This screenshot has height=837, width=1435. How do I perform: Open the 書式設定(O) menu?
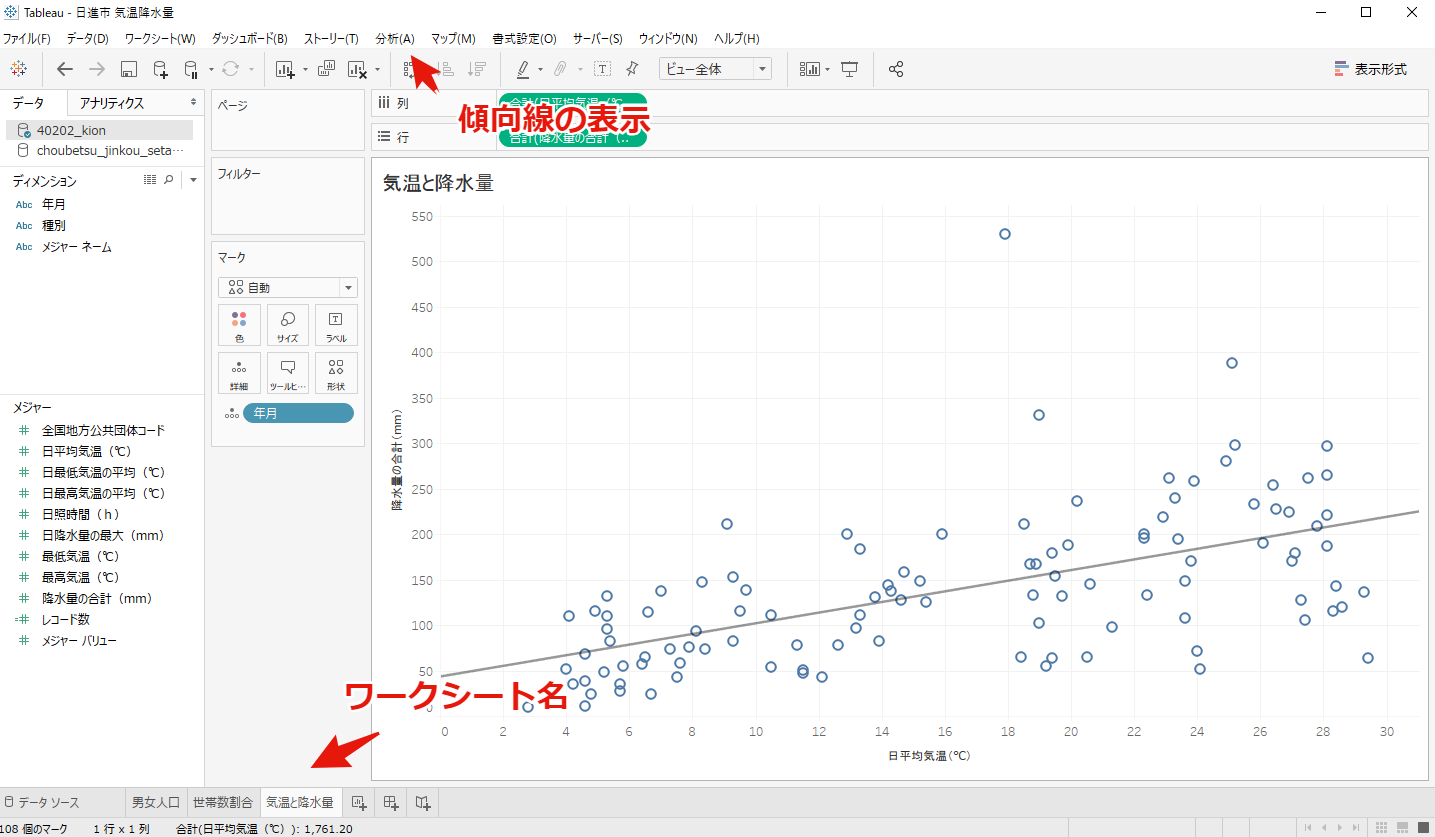point(524,38)
